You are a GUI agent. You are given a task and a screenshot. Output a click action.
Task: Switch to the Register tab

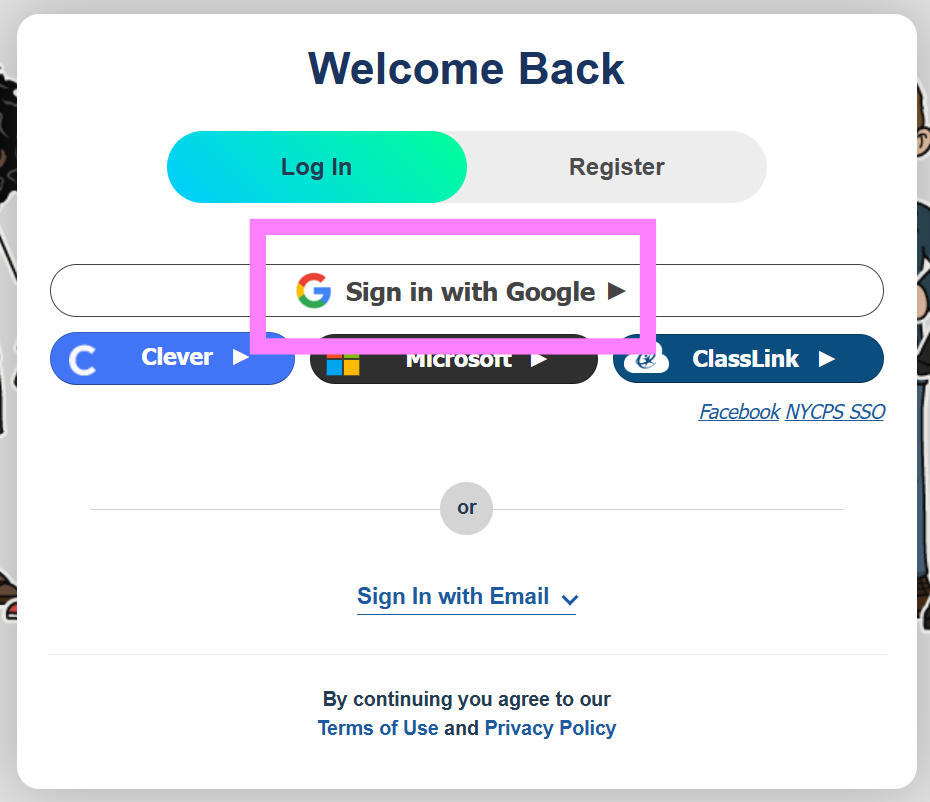[616, 167]
